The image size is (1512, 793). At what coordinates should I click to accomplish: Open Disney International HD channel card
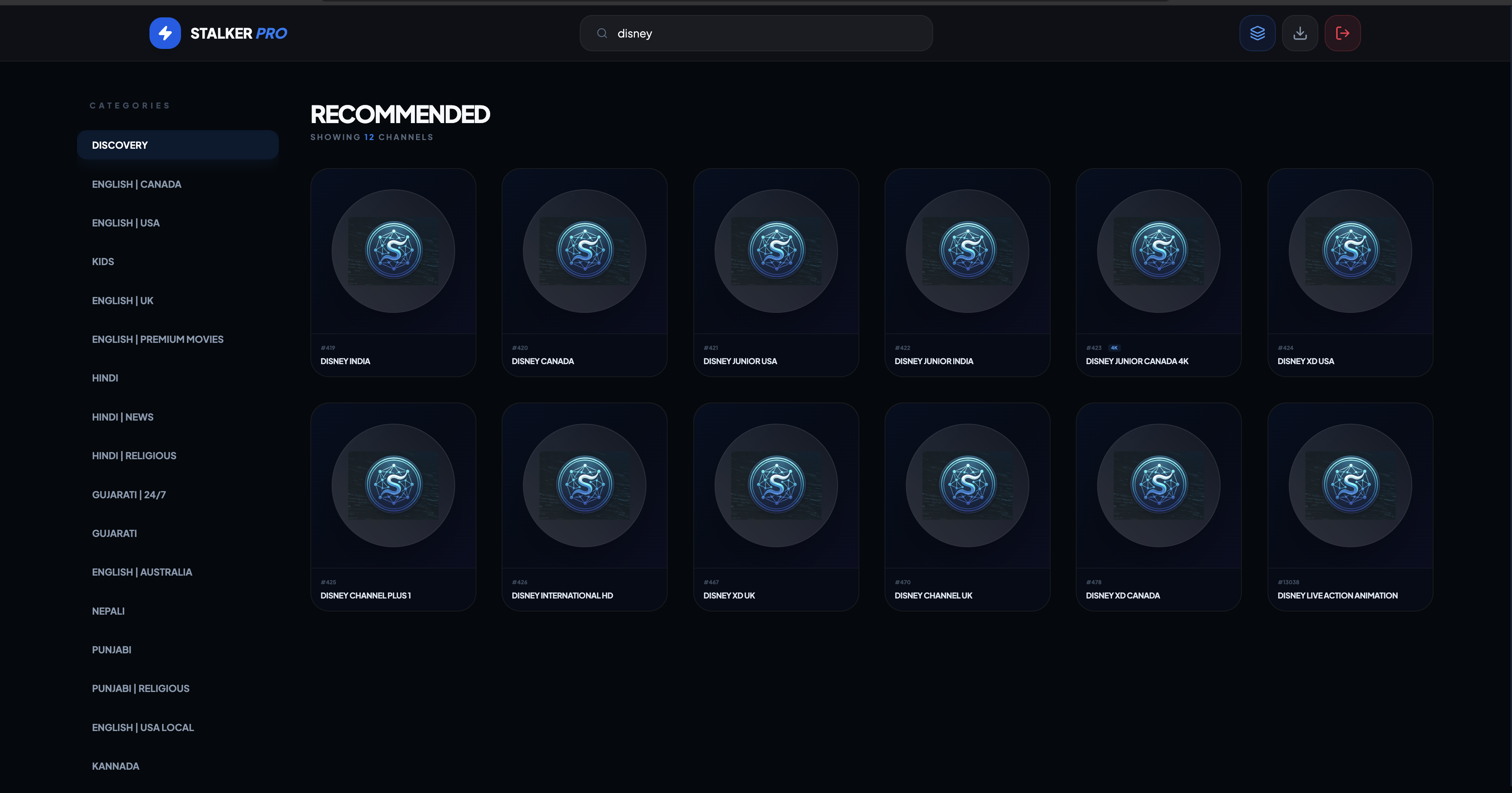click(584, 507)
